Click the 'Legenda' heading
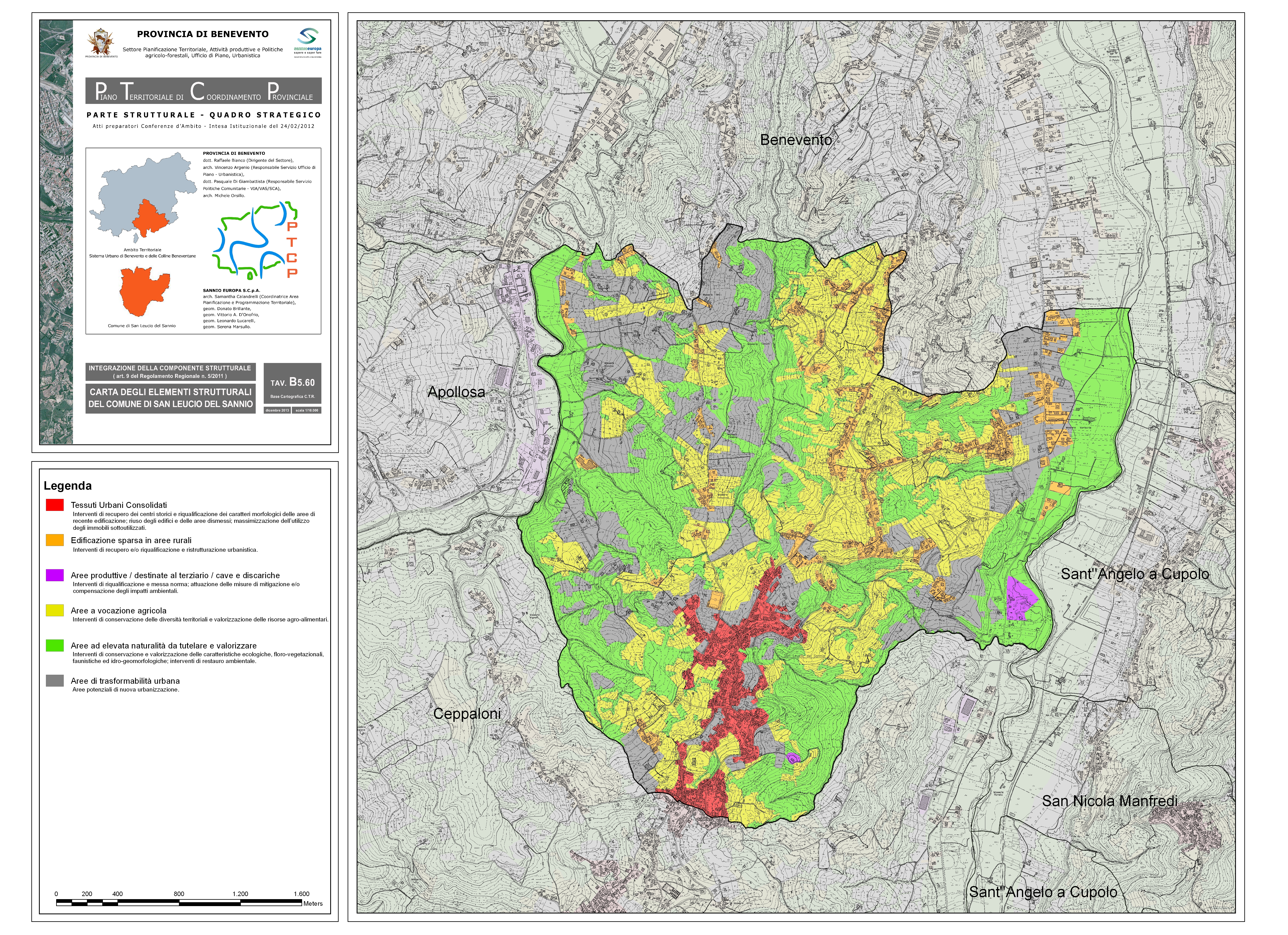The image size is (1288, 935). pyautogui.click(x=68, y=486)
